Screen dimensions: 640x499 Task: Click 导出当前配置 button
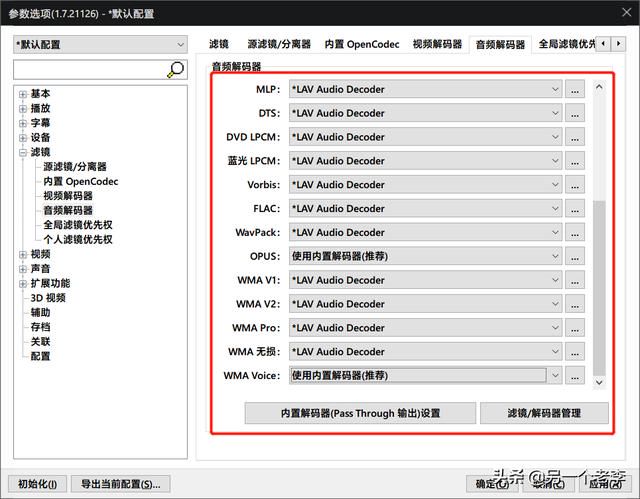(120, 484)
